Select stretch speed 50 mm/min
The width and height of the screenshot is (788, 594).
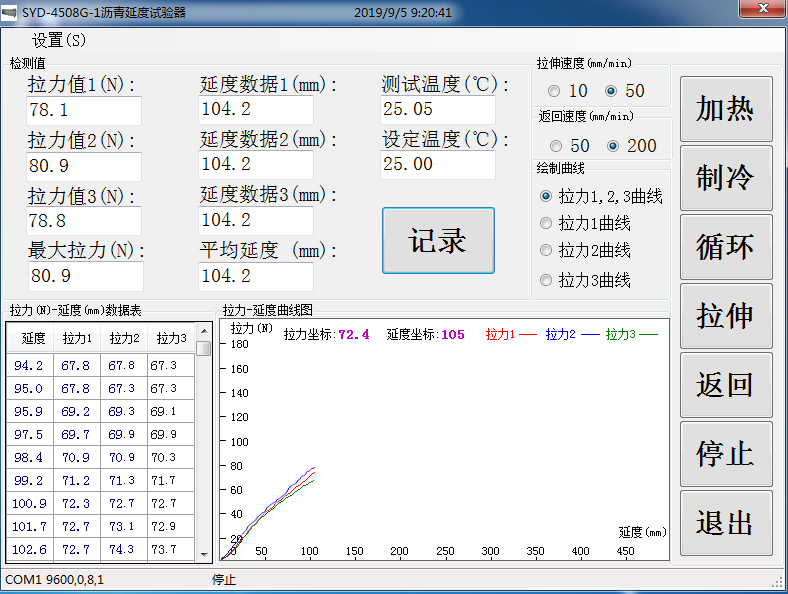pos(611,91)
